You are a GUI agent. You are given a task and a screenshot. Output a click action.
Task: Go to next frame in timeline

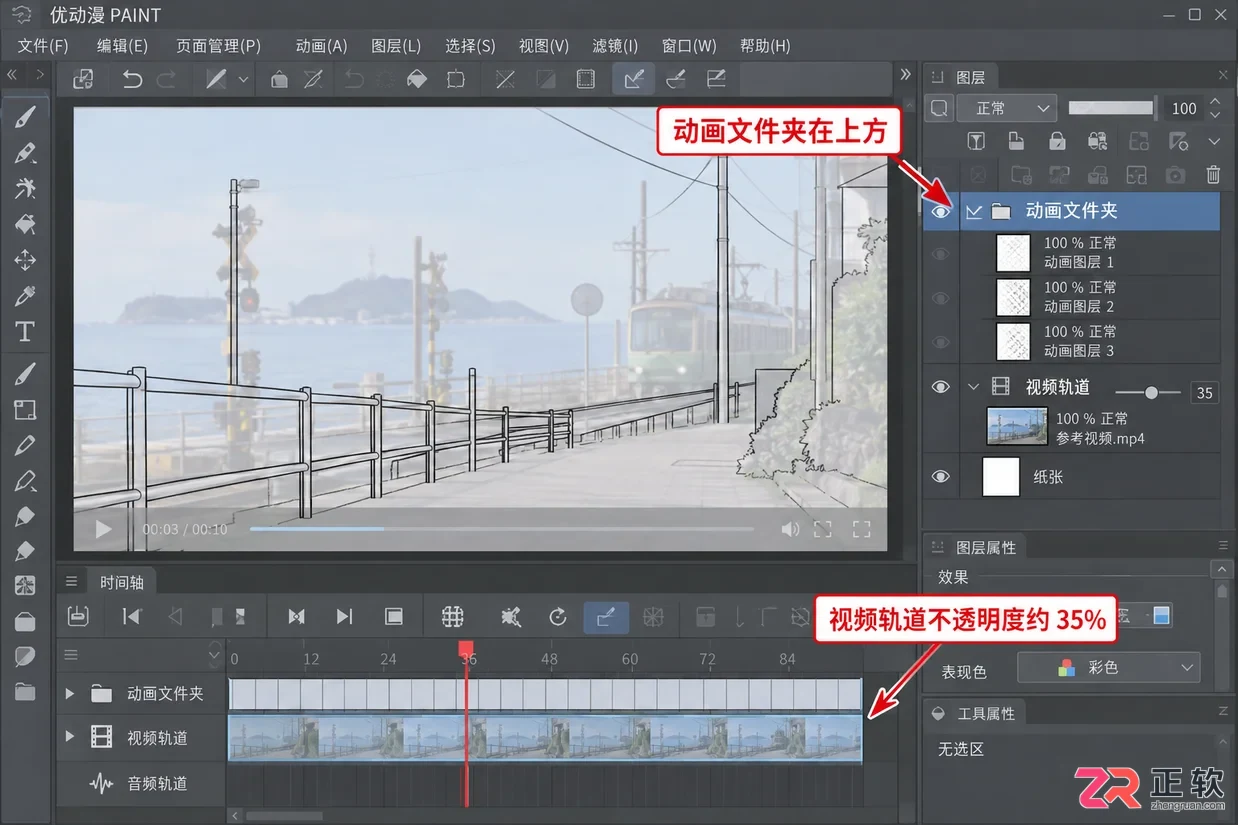(x=296, y=617)
